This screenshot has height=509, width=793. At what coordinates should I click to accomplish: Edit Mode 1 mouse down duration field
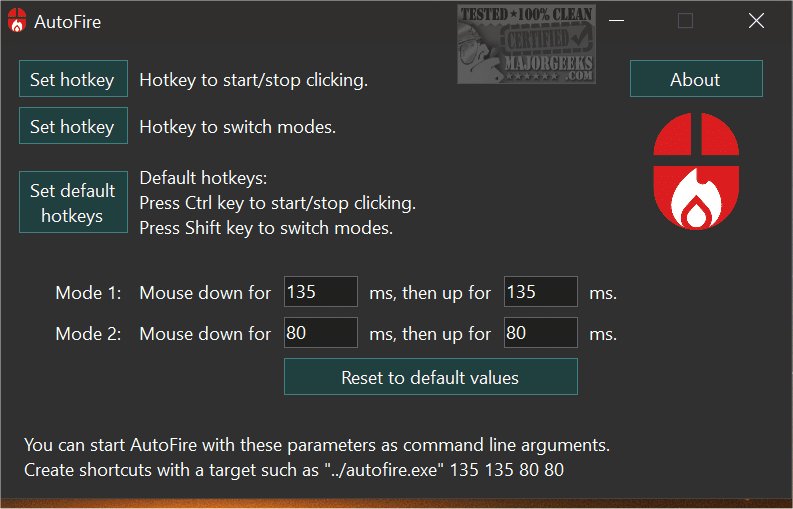pos(320,292)
